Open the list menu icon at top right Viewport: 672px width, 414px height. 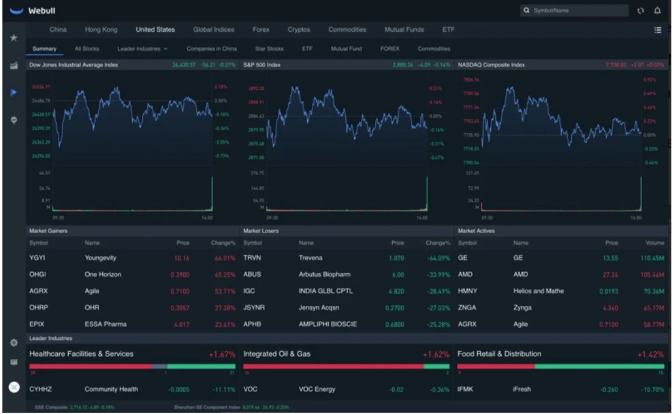(657, 30)
